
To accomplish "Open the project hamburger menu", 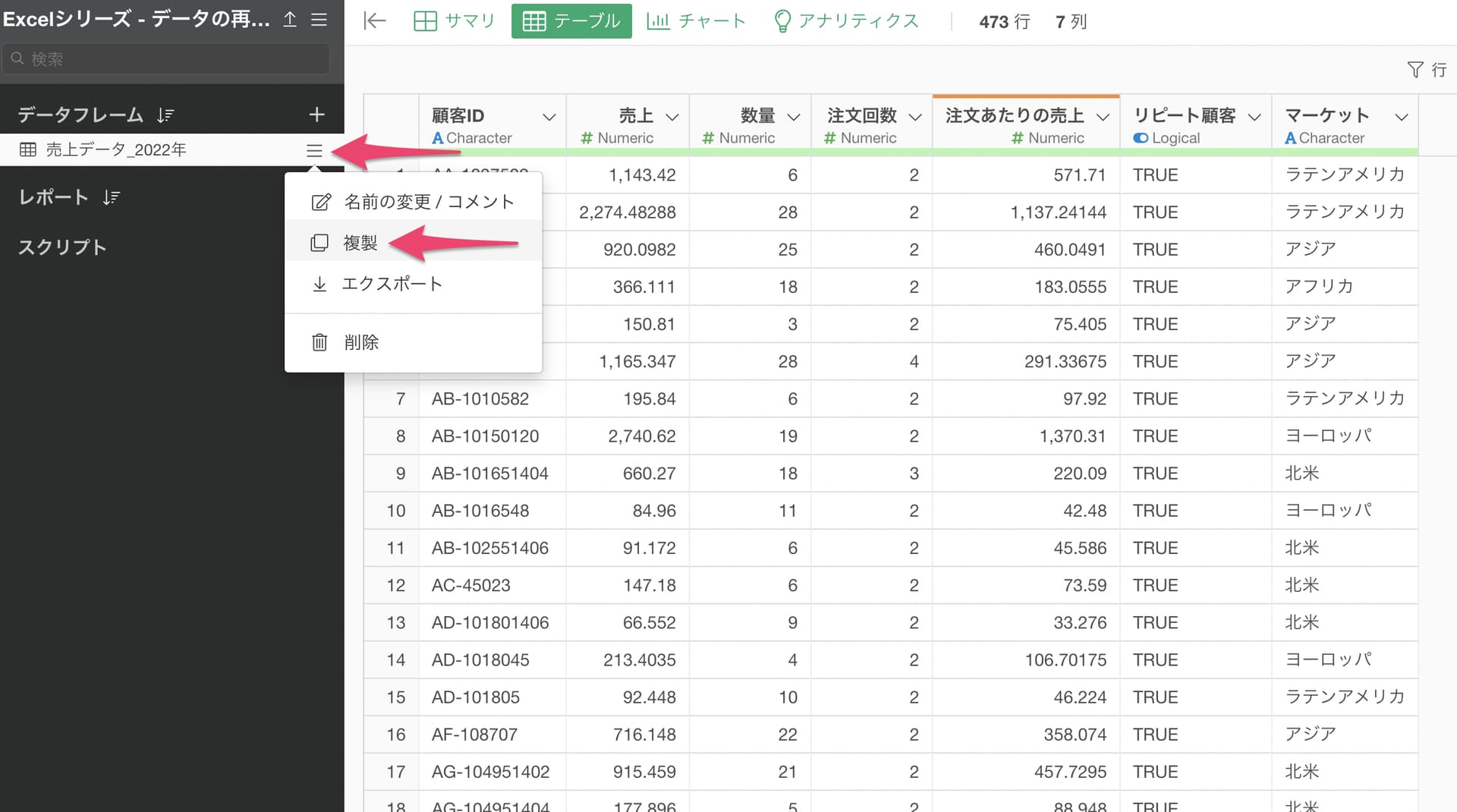I will (x=319, y=20).
